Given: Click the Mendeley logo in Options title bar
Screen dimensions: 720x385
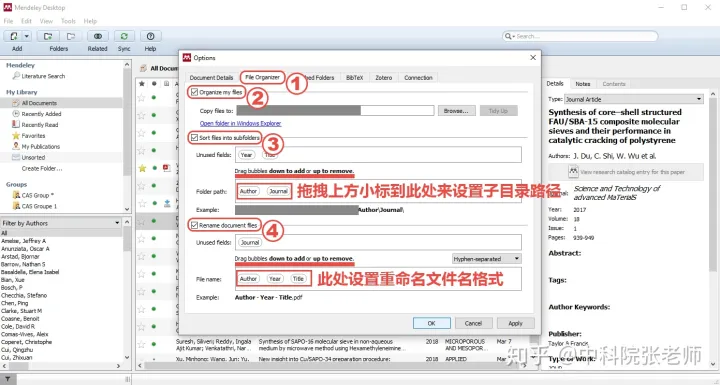Looking at the screenshot, I should pos(187,57).
